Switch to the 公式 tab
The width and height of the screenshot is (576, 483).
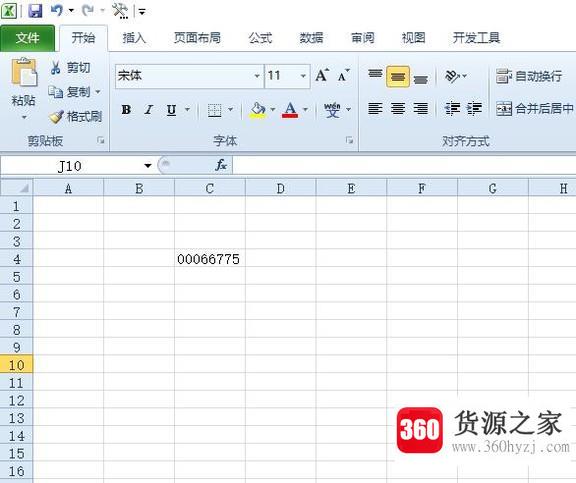click(260, 38)
